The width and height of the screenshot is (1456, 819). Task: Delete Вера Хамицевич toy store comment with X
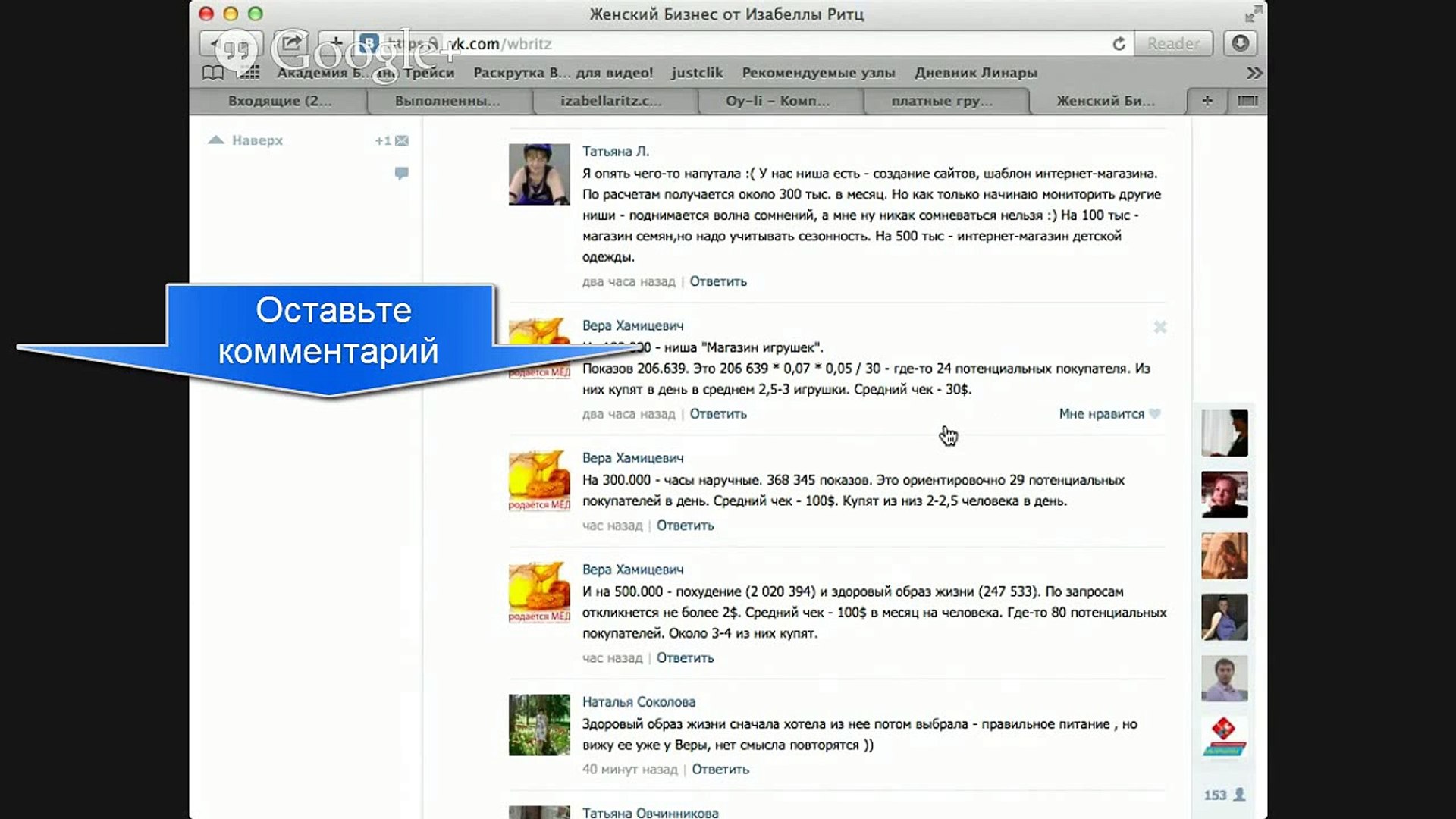pos(1159,327)
